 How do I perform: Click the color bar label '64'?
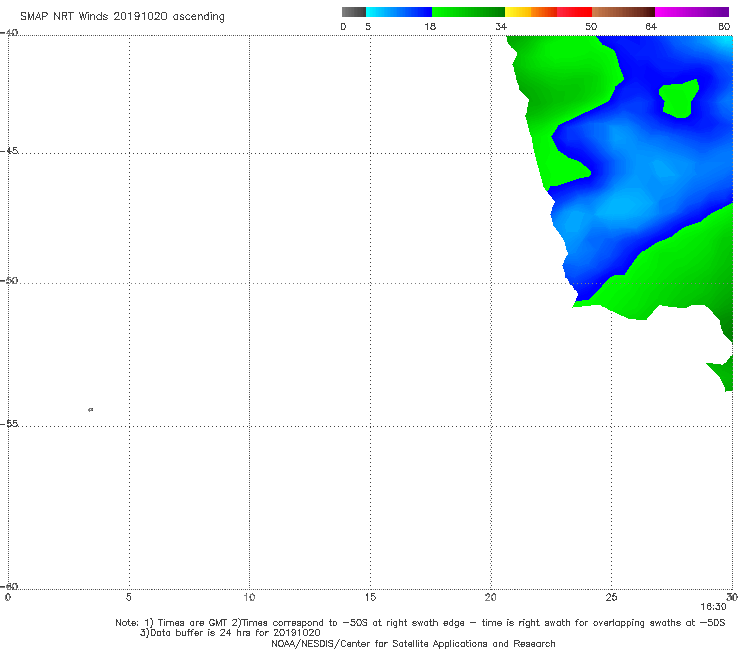coord(651,27)
